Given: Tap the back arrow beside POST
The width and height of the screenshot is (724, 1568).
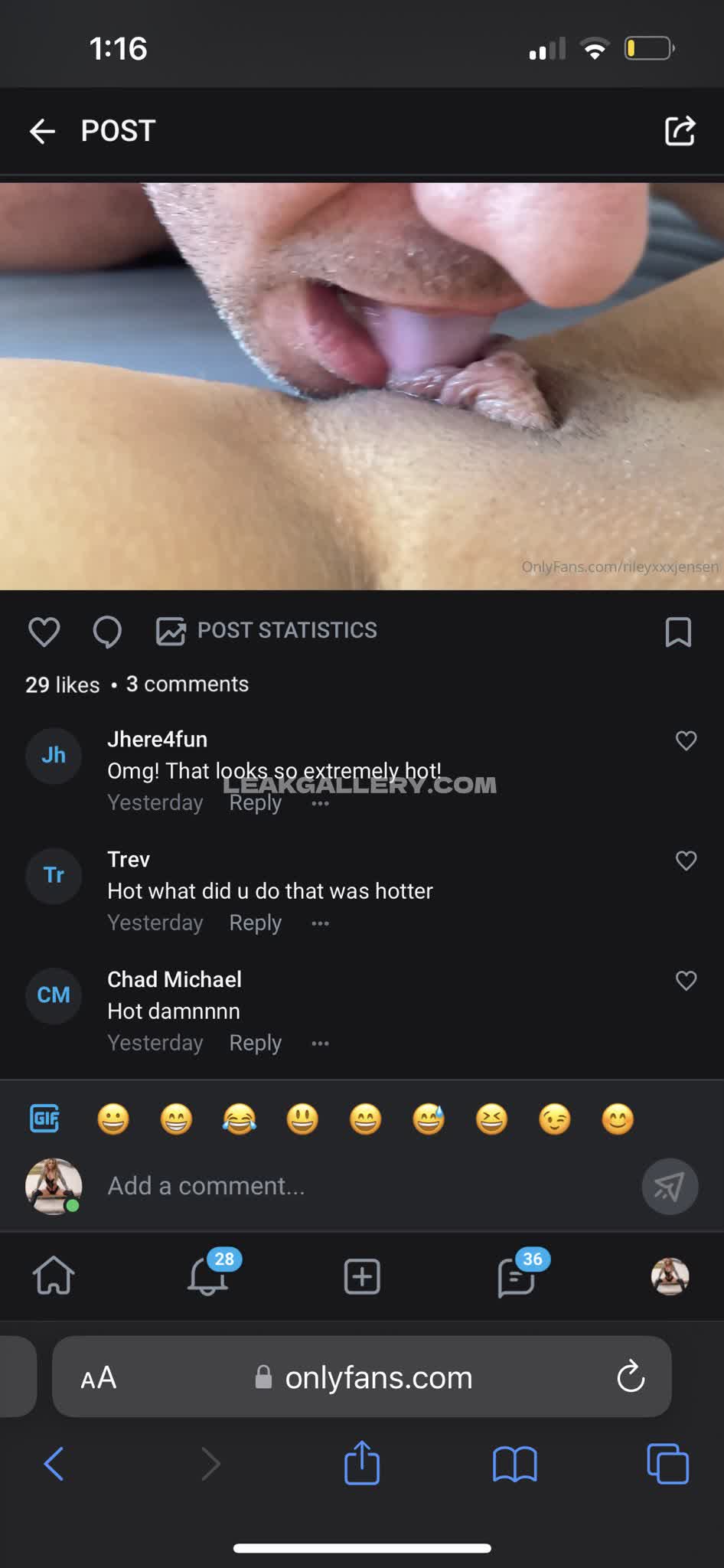Looking at the screenshot, I should [x=42, y=132].
